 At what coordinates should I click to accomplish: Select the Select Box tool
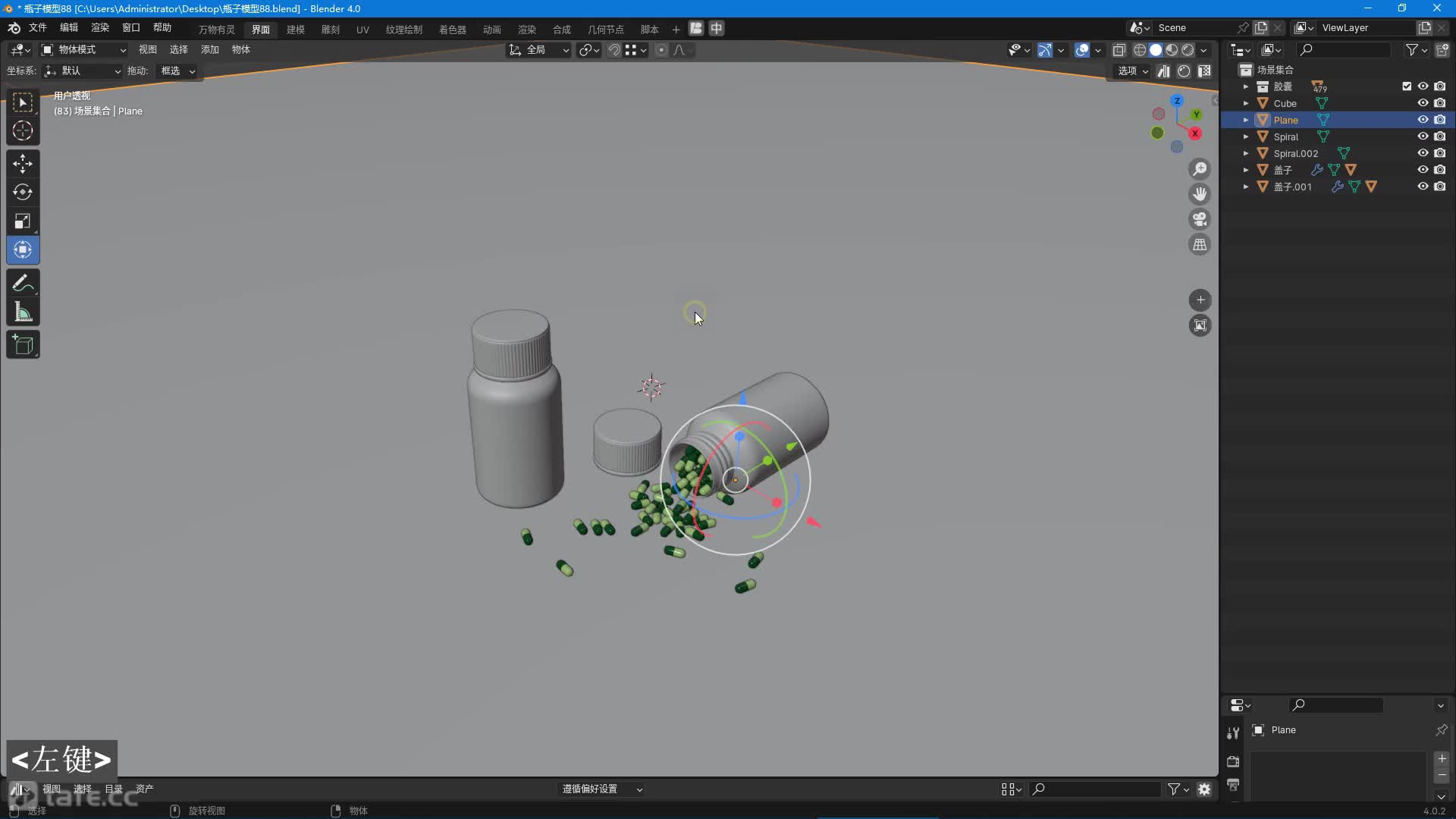pyautogui.click(x=23, y=102)
